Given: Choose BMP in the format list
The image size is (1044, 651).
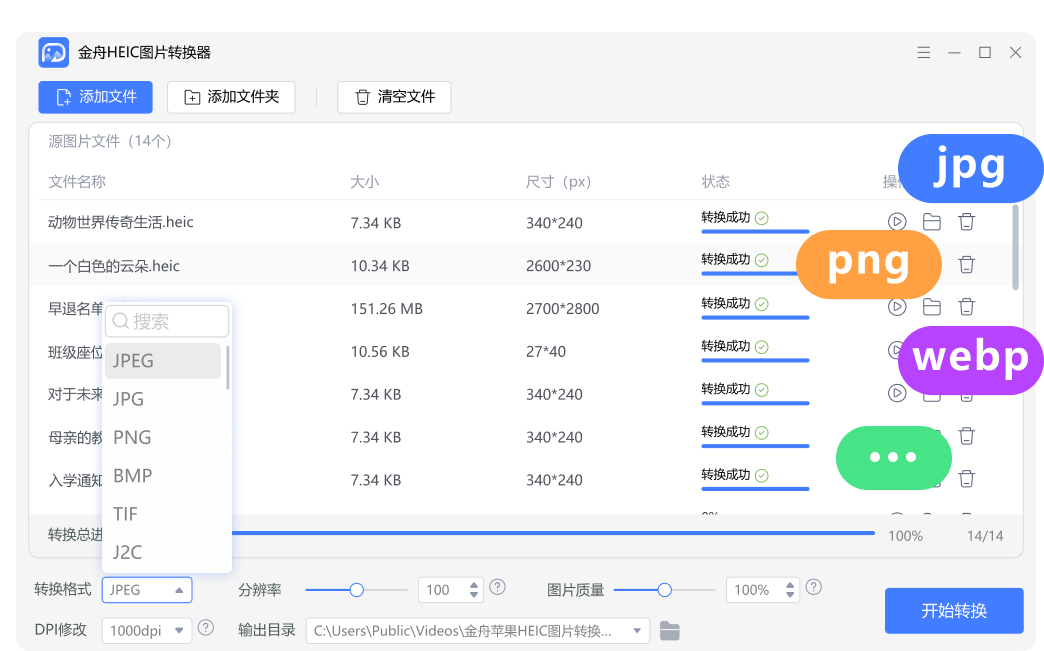Looking at the screenshot, I should coord(132,476).
